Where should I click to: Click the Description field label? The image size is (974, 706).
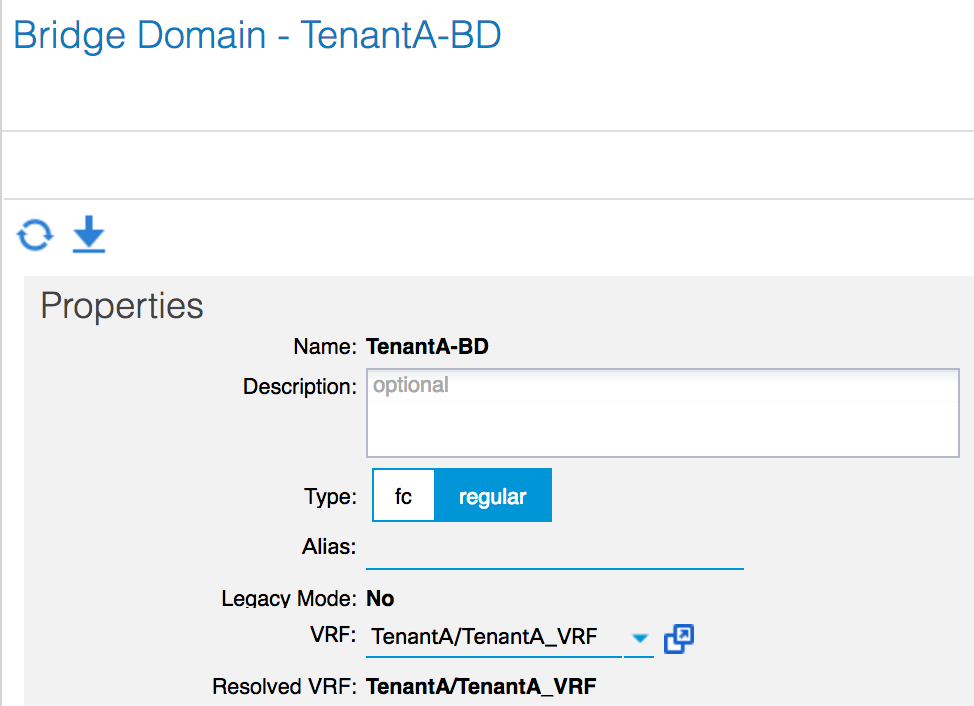(300, 387)
